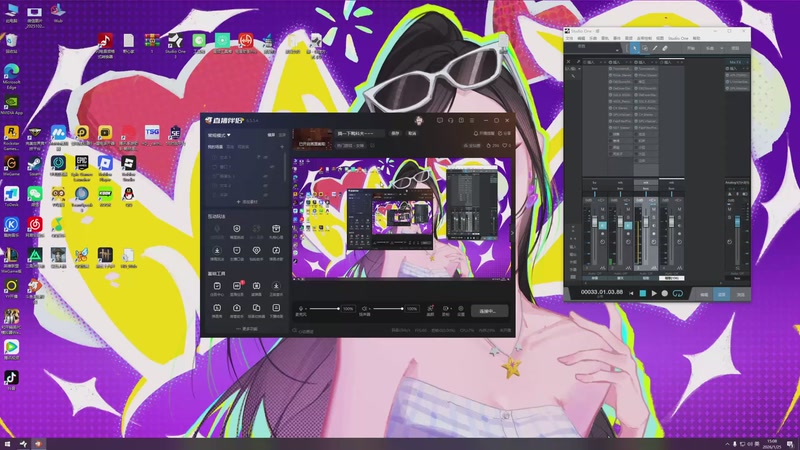Image resolution: width=800 pixels, height=450 pixels.
Task: Toggle Loop in Studio One transport
Action: pos(678,293)
